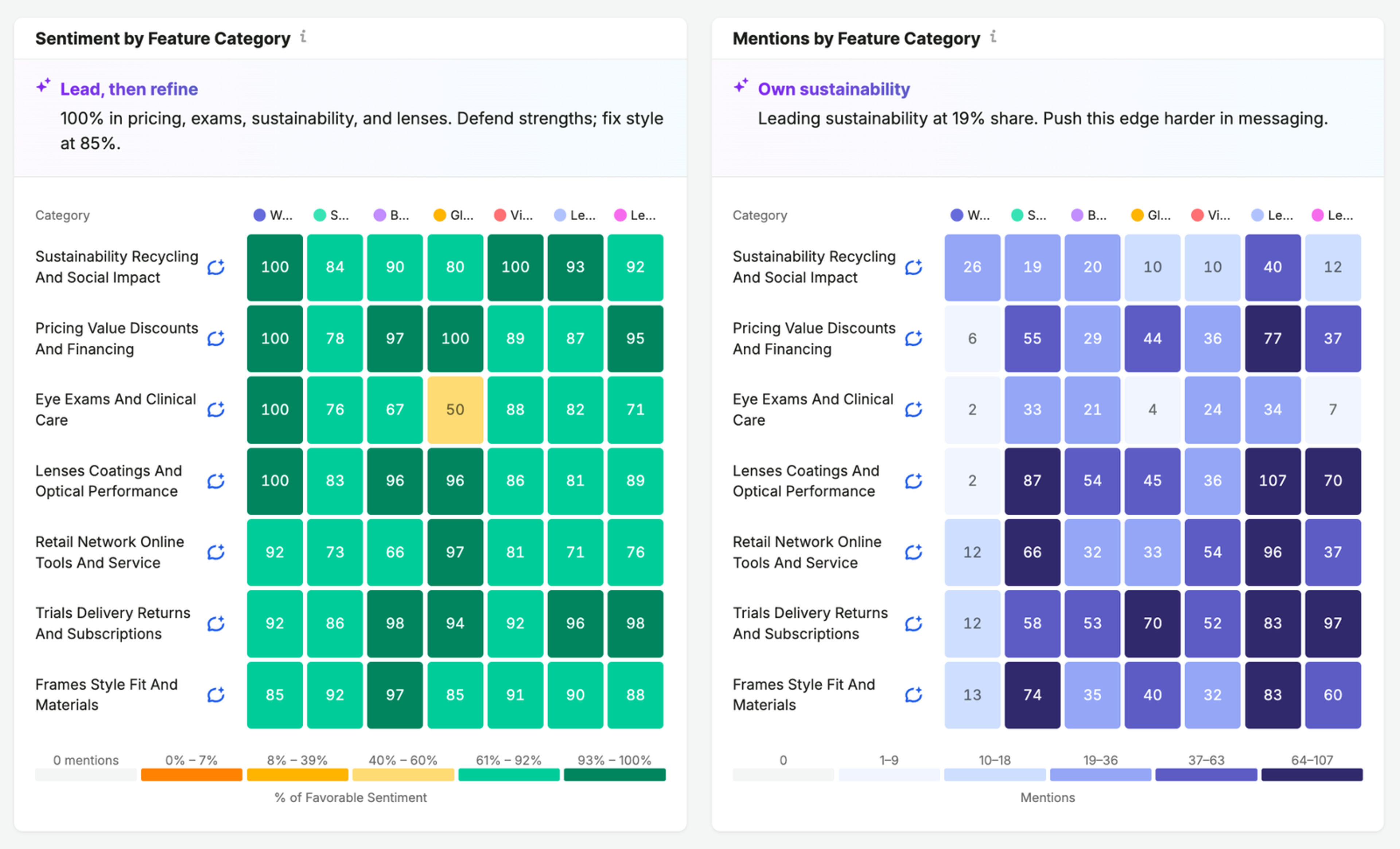The image size is (1400, 849).
Task: Select the W... brand legend in Sentiment panel
Action: 273,216
